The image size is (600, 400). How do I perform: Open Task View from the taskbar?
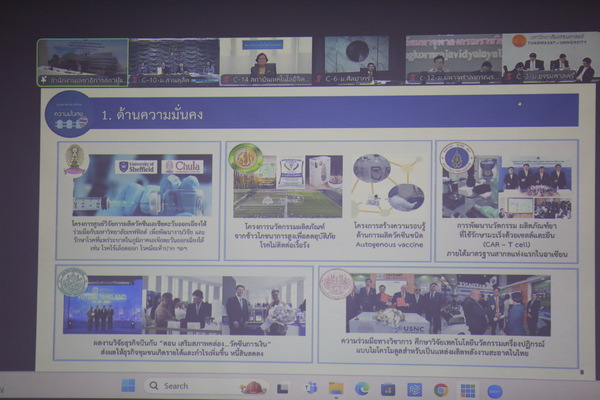click(x=282, y=389)
